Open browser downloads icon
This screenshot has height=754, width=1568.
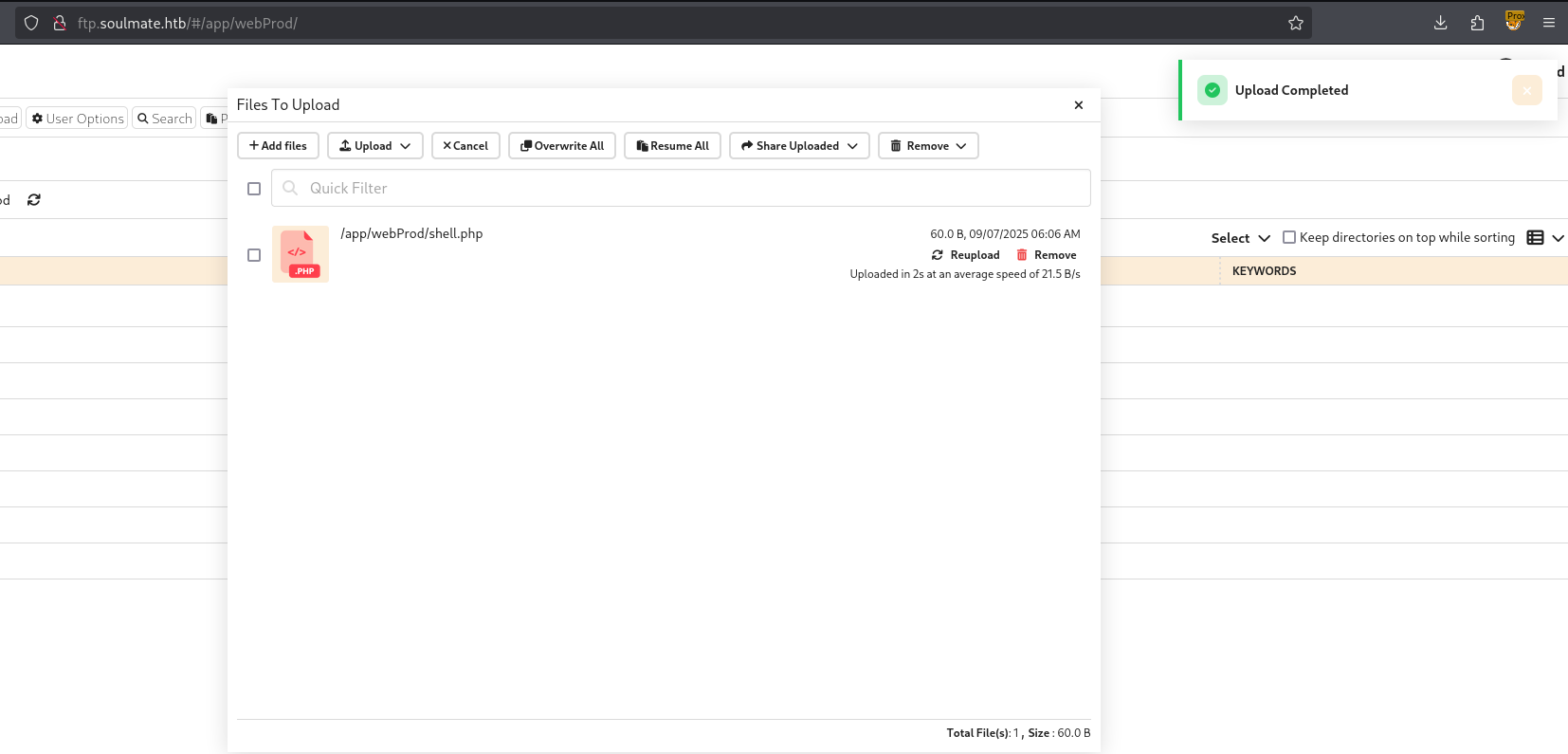coord(1440,23)
